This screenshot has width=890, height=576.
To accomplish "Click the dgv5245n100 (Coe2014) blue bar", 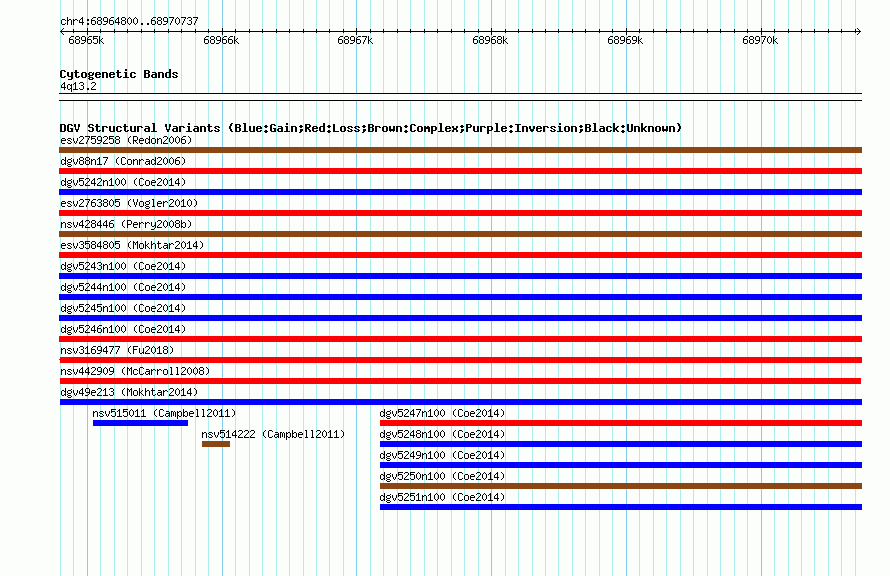I will 460,318.
